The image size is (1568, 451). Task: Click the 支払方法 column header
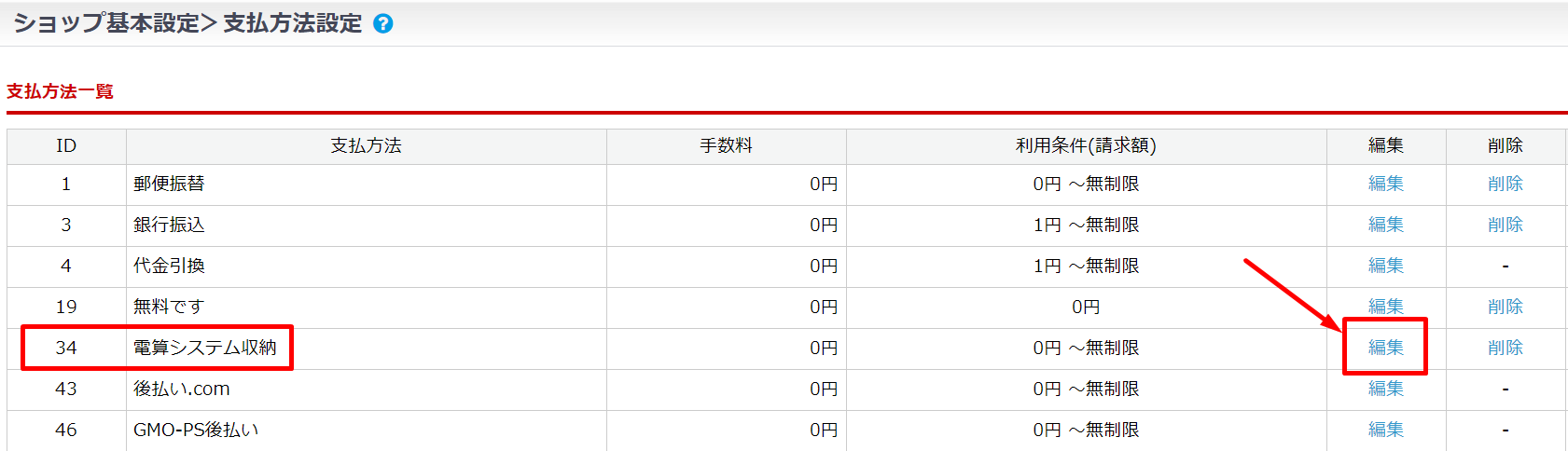[366, 146]
